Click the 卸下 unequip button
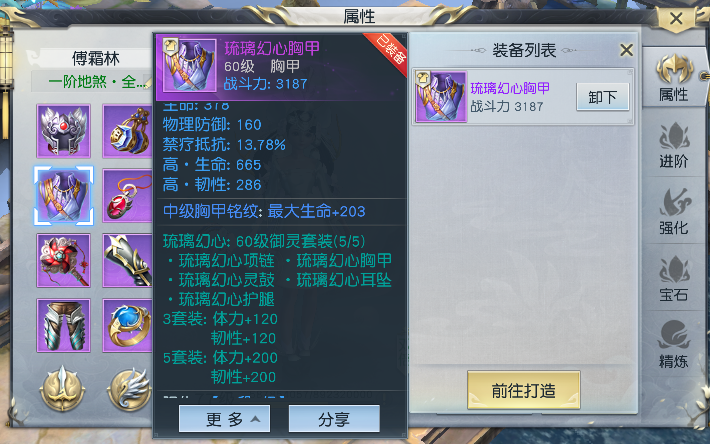Image resolution: width=710 pixels, height=444 pixels. [603, 97]
